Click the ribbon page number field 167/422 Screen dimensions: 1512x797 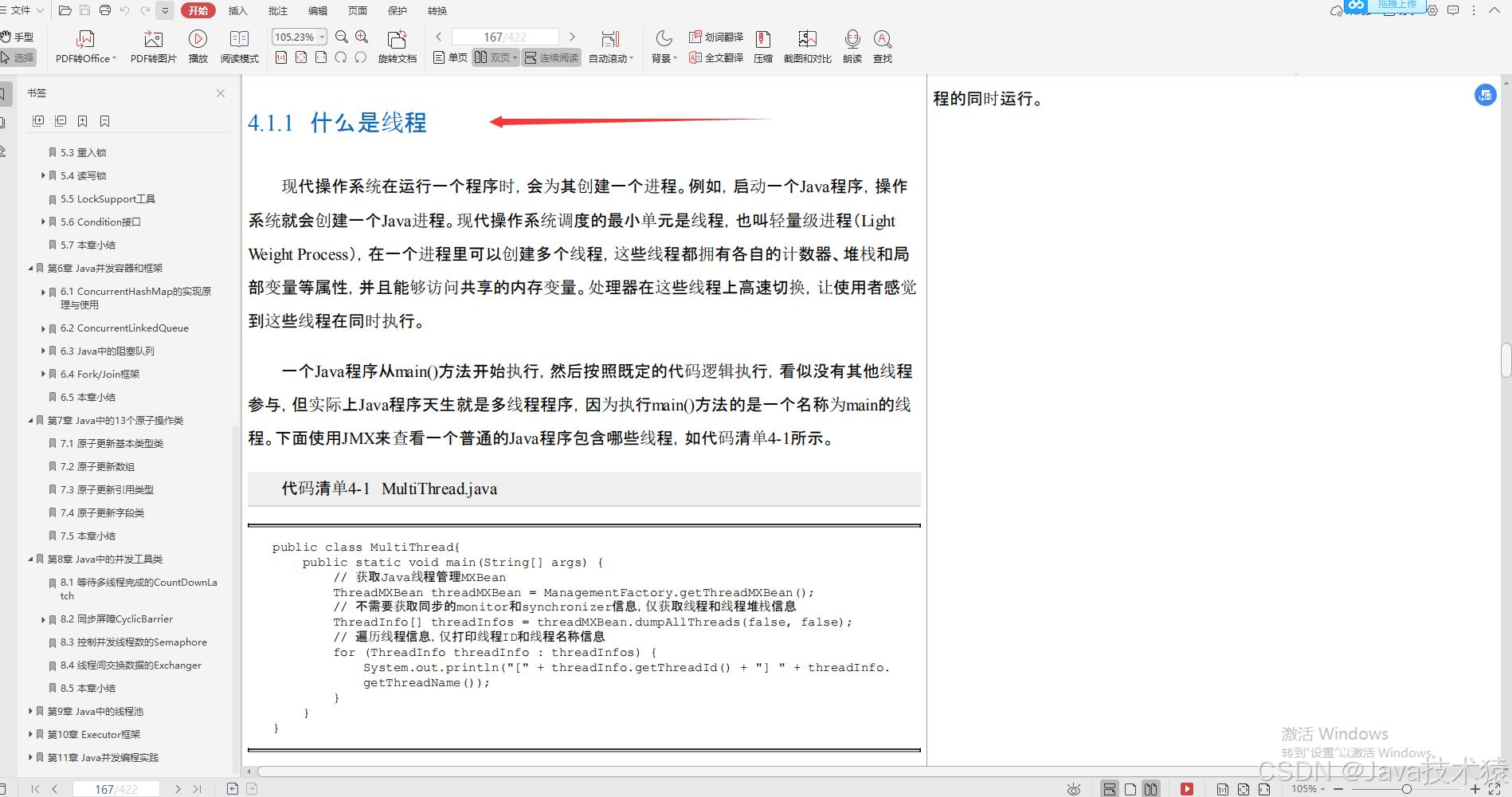(x=505, y=37)
